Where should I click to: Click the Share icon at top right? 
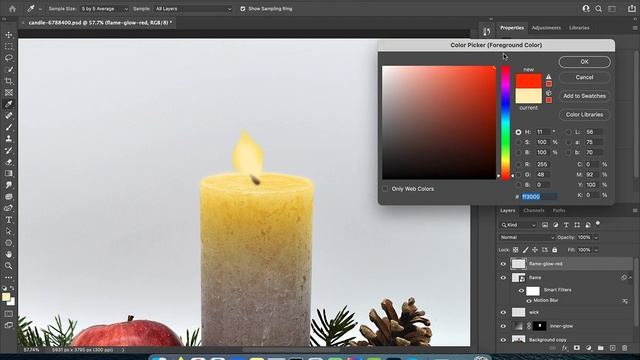tap(631, 9)
